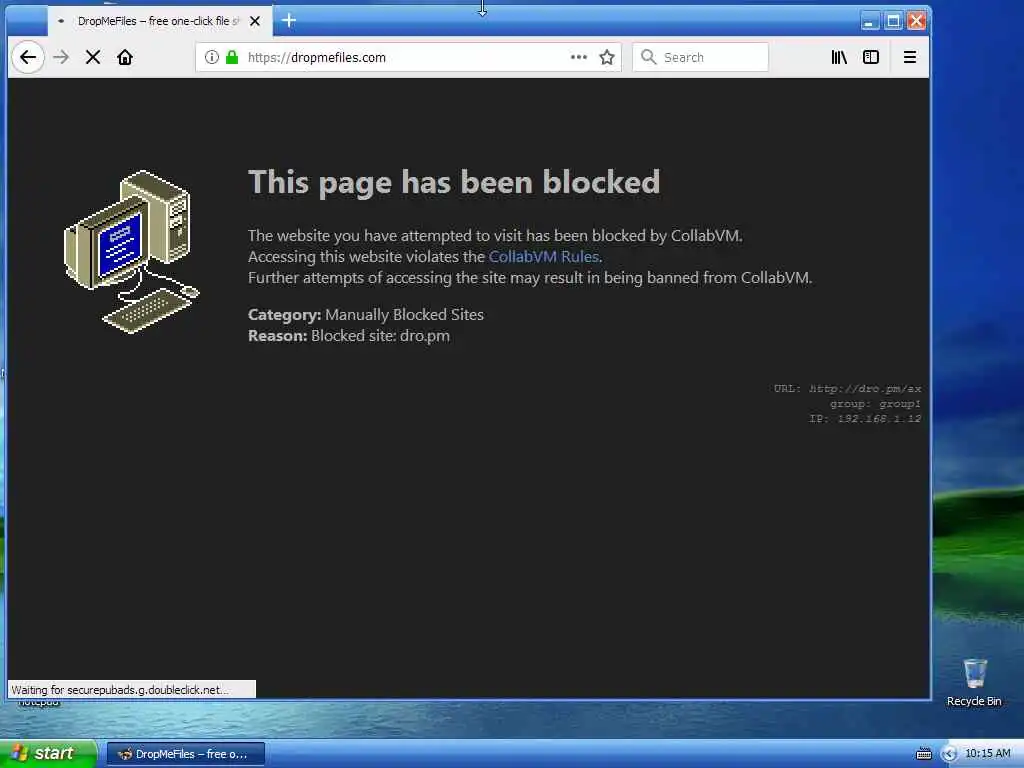
Task: Expand hidden system tray icons
Action: [x=949, y=754]
